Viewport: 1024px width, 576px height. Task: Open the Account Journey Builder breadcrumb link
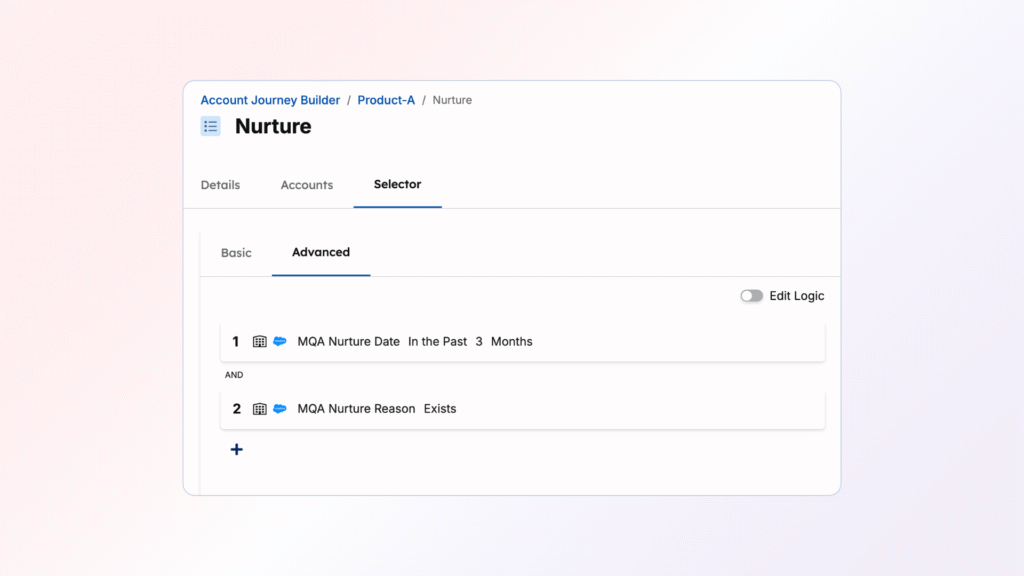coord(269,100)
